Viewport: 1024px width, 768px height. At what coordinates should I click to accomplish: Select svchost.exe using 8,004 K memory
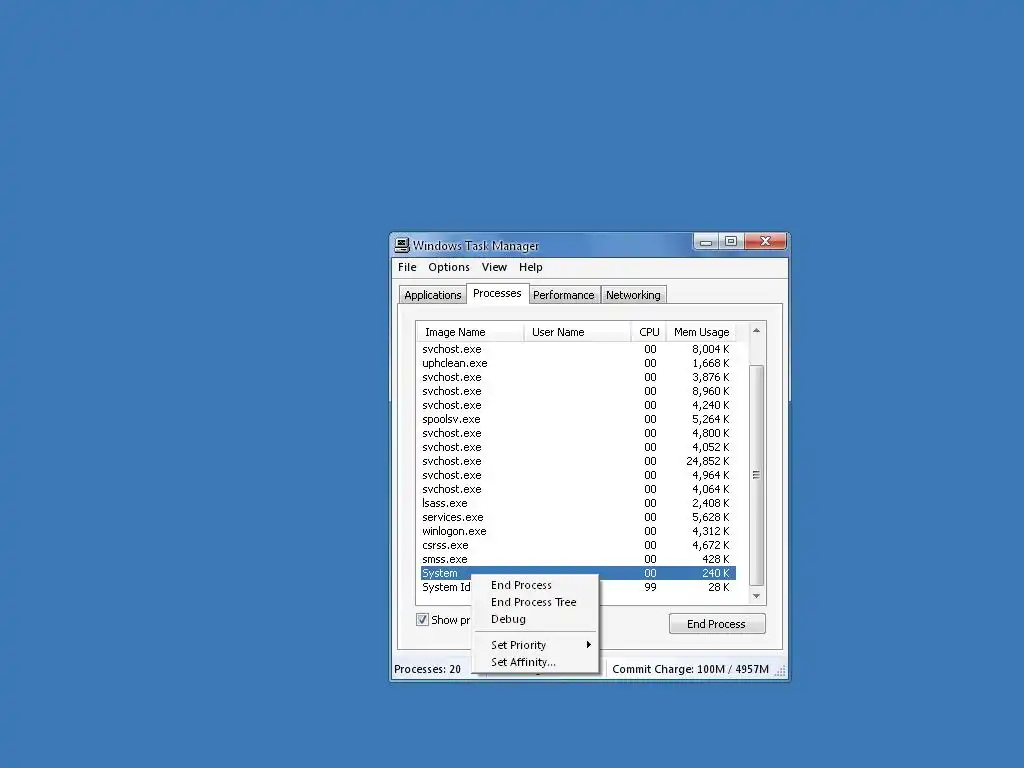(x=577, y=349)
